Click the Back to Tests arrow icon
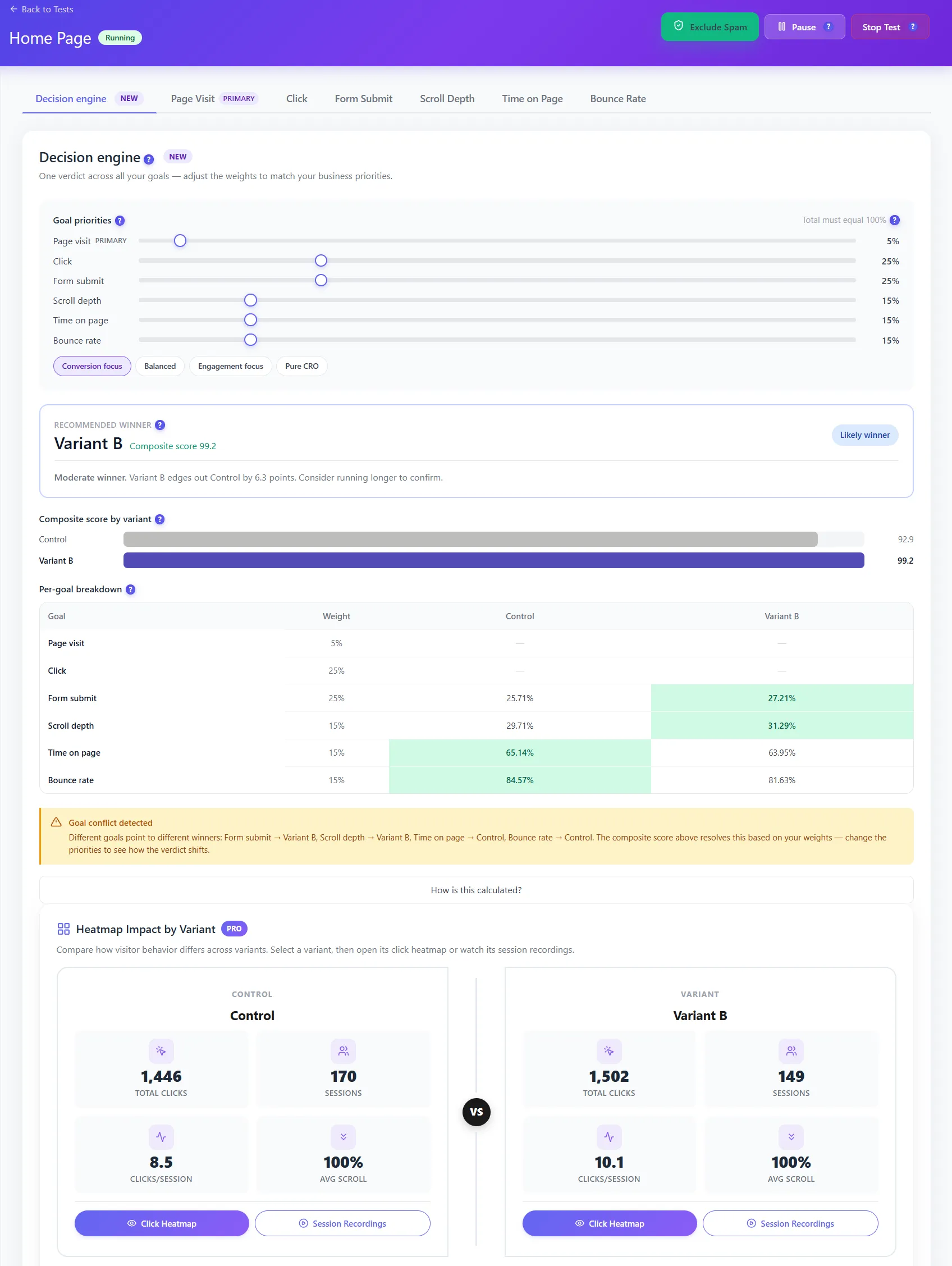952x1266 pixels. [x=13, y=9]
